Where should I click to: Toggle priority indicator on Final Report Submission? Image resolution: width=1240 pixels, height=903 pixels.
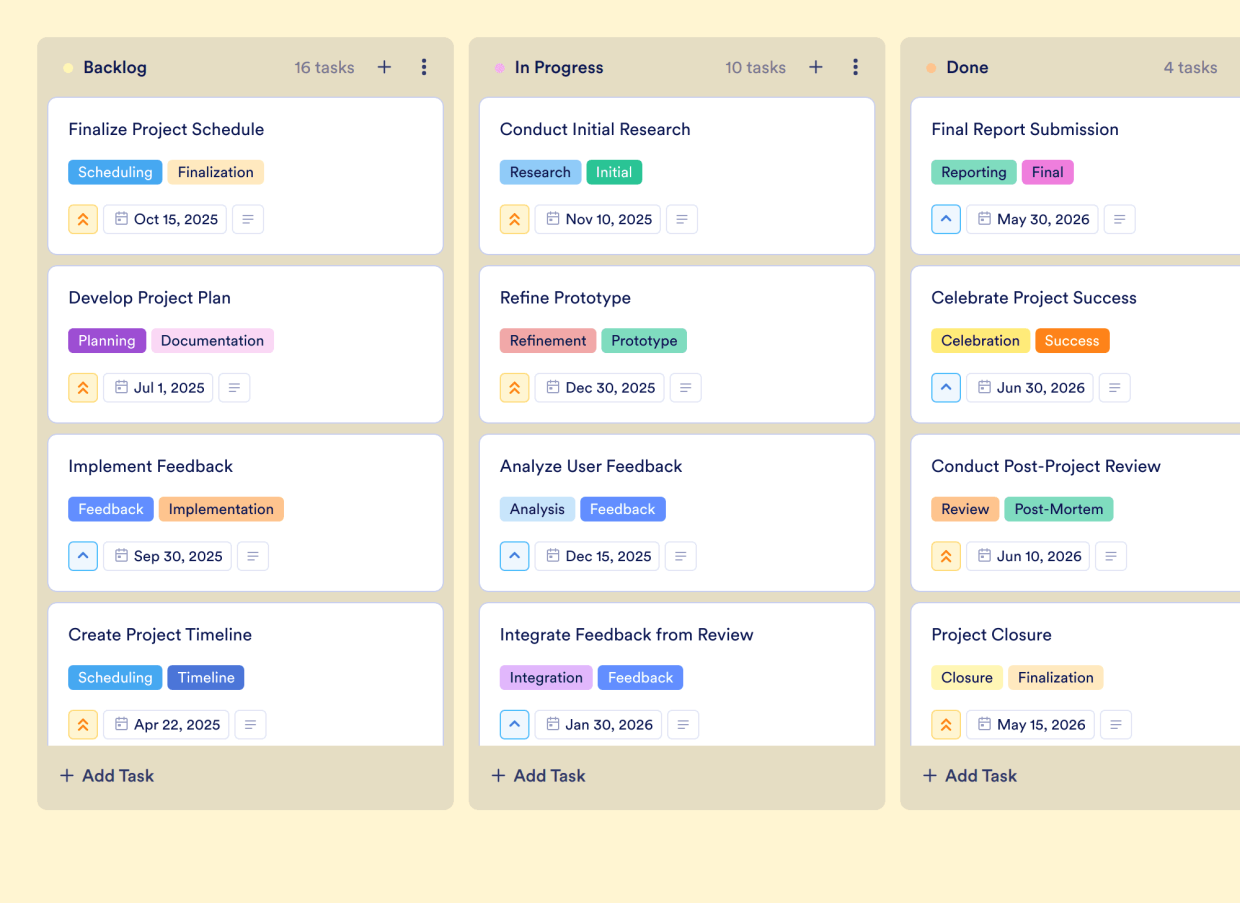[x=946, y=219]
